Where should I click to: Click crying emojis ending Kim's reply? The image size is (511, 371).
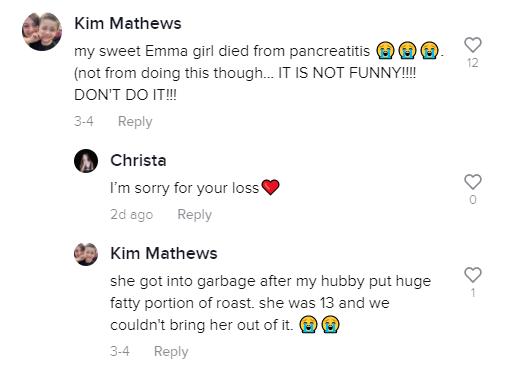click(x=319, y=325)
